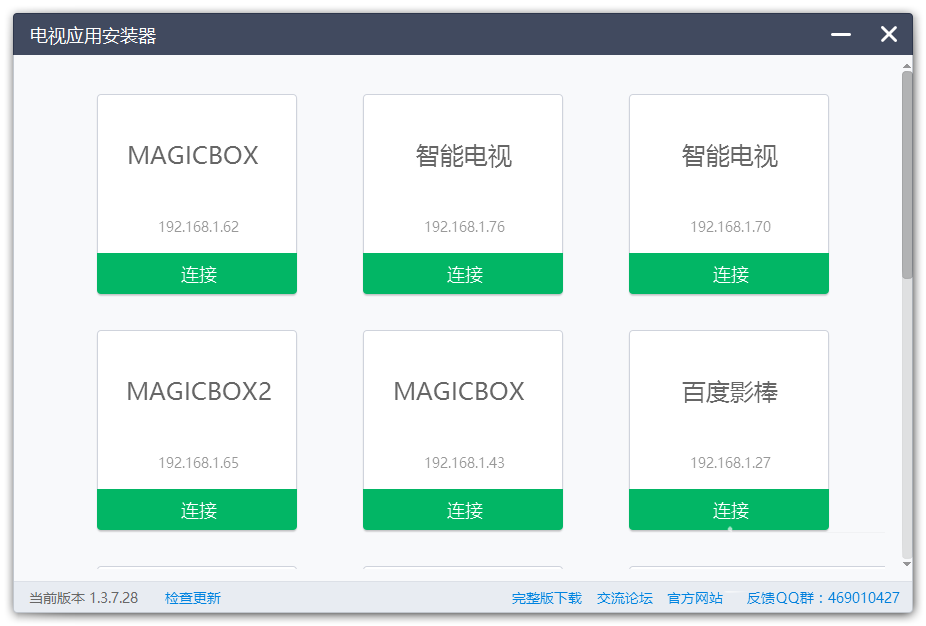Click the IP address 192.168.1.65
The height and width of the screenshot is (626, 926).
pos(198,462)
